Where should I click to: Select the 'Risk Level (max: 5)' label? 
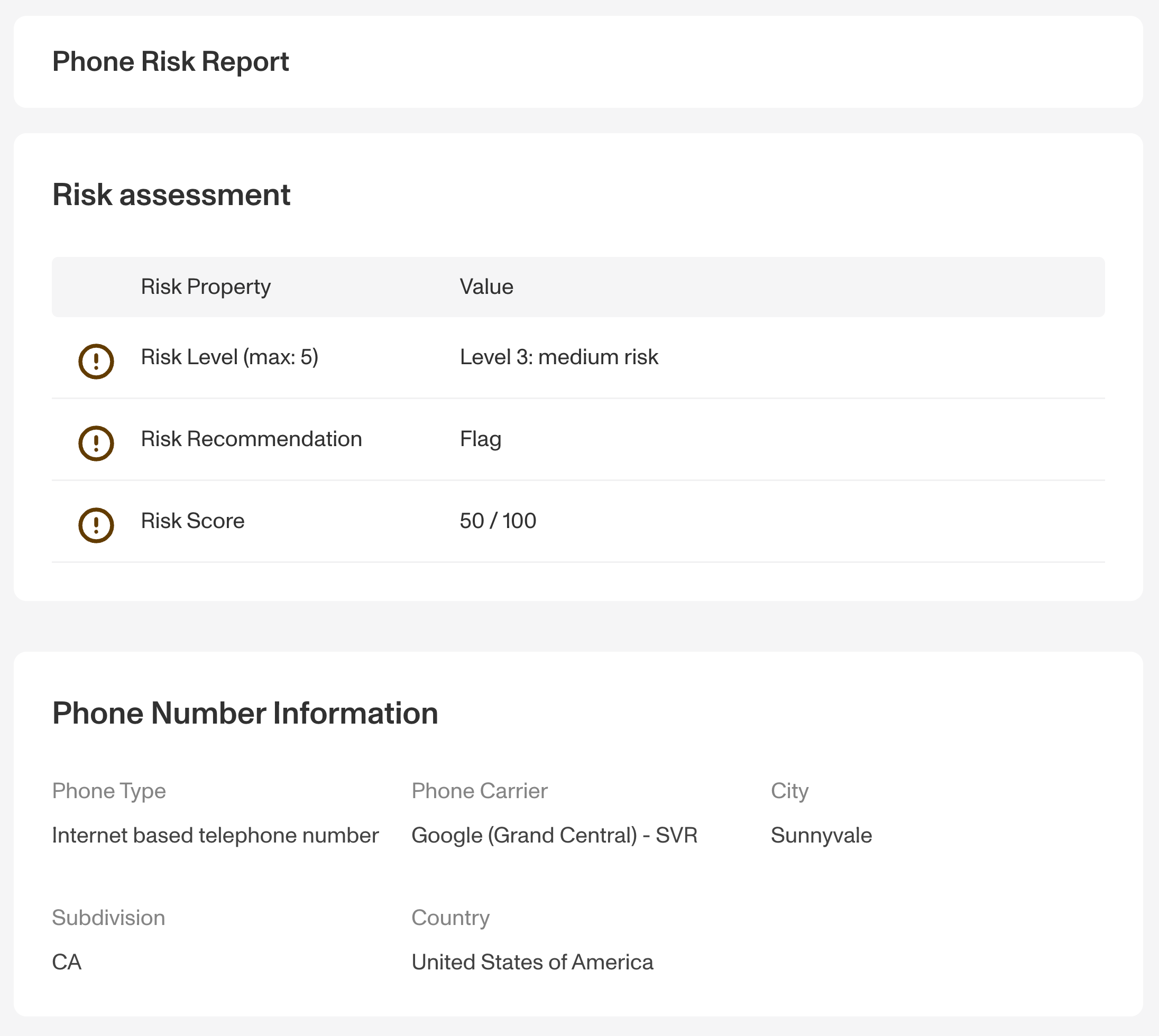coord(229,357)
